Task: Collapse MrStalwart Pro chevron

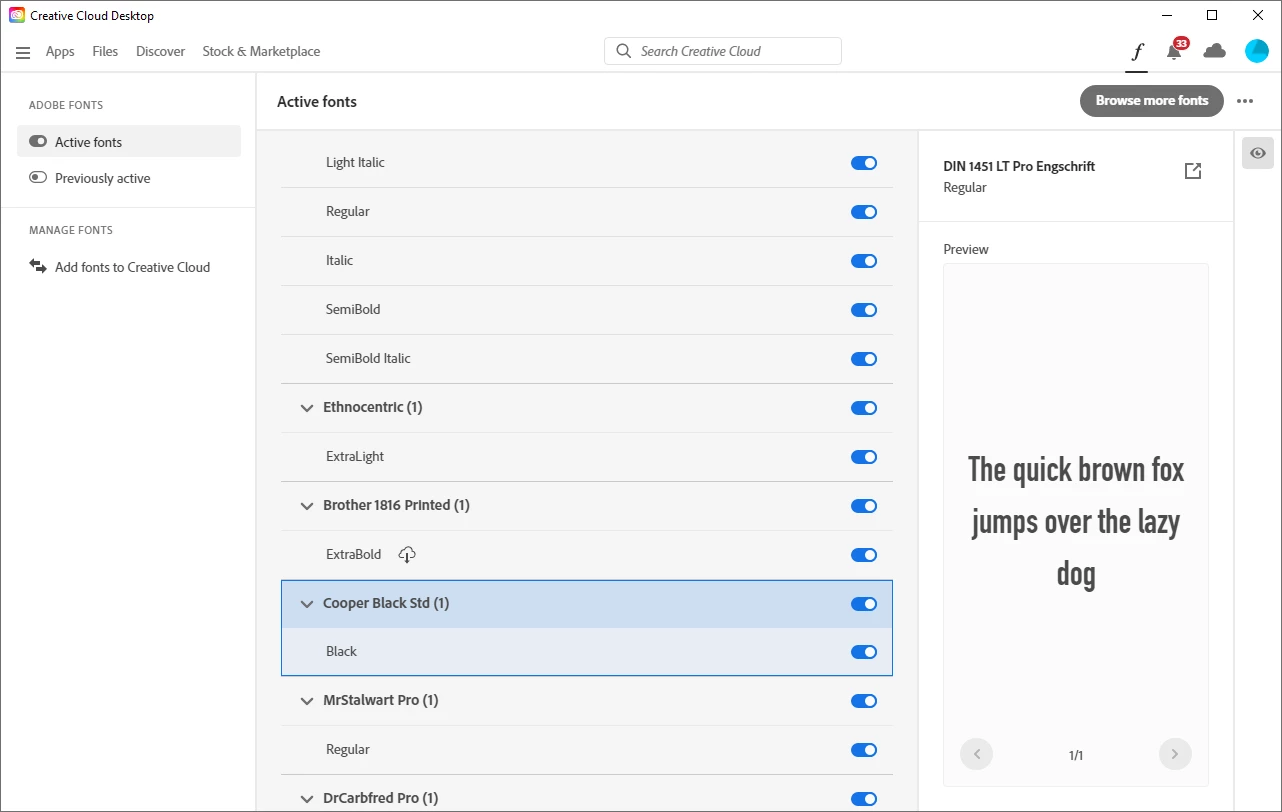Action: [307, 701]
